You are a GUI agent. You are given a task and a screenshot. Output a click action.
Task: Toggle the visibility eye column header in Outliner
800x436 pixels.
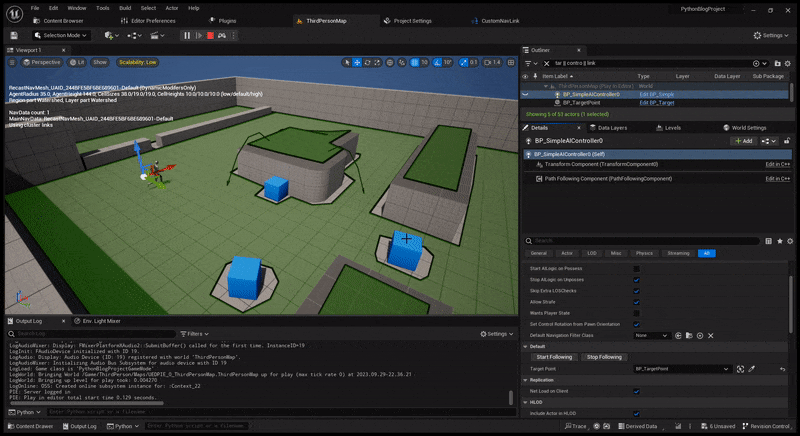(x=525, y=76)
